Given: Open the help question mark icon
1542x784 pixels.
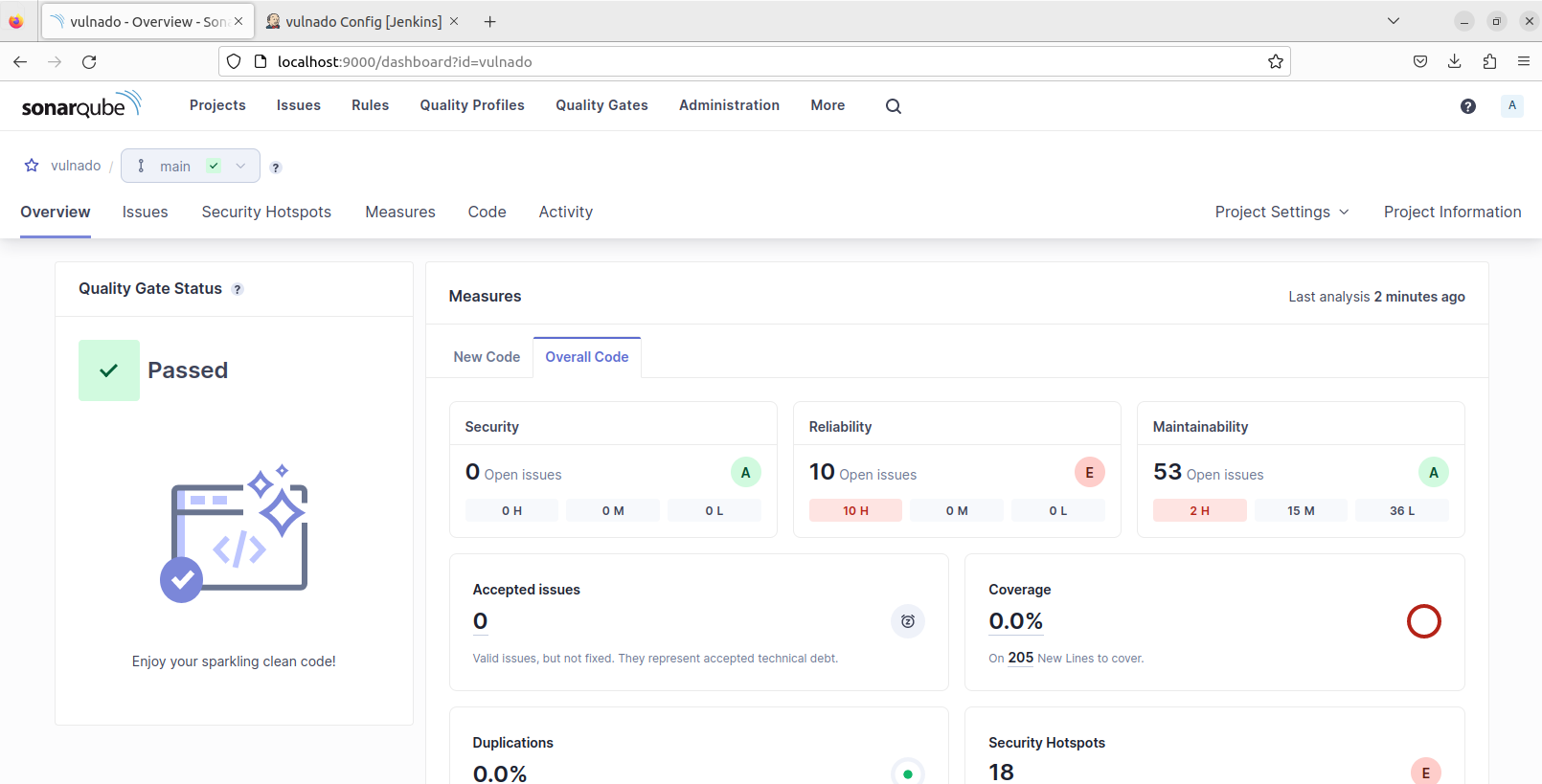Looking at the screenshot, I should click(1468, 106).
